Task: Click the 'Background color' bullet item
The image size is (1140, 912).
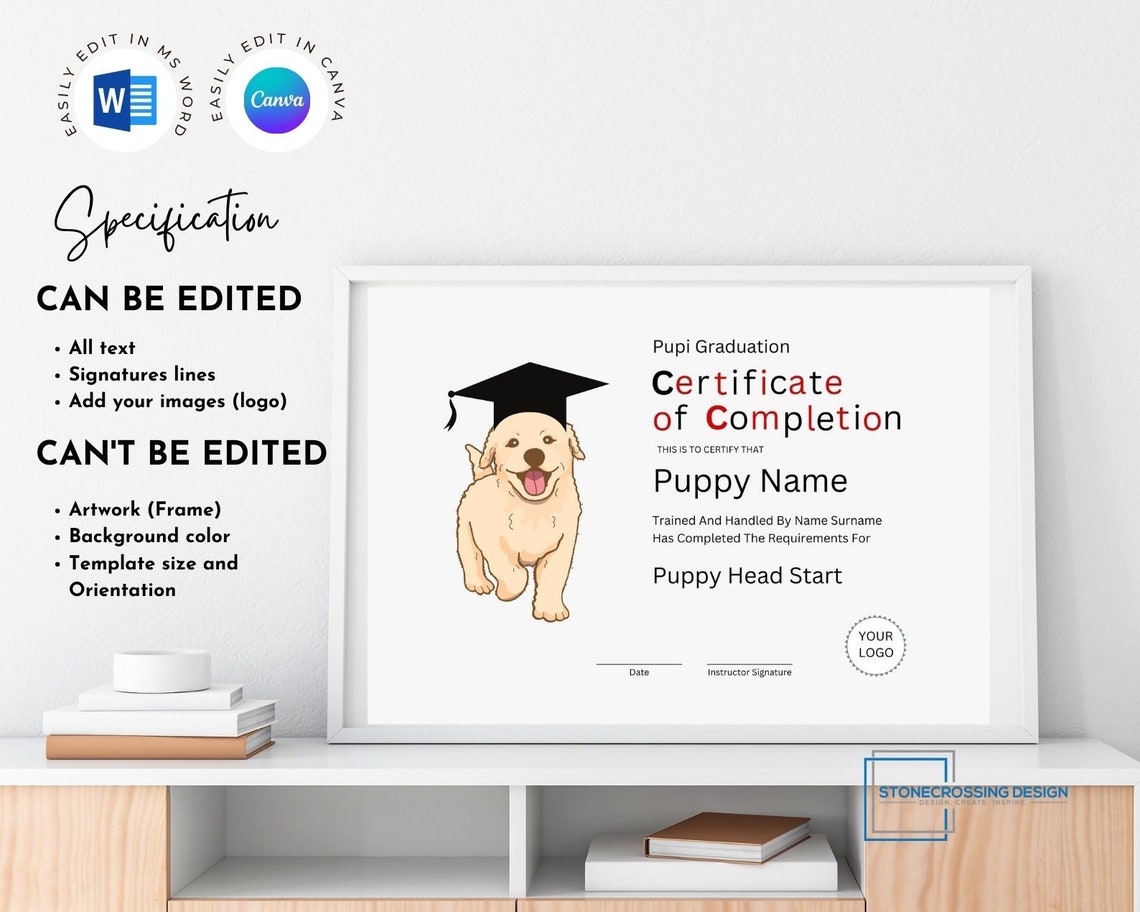Action: 149,536
